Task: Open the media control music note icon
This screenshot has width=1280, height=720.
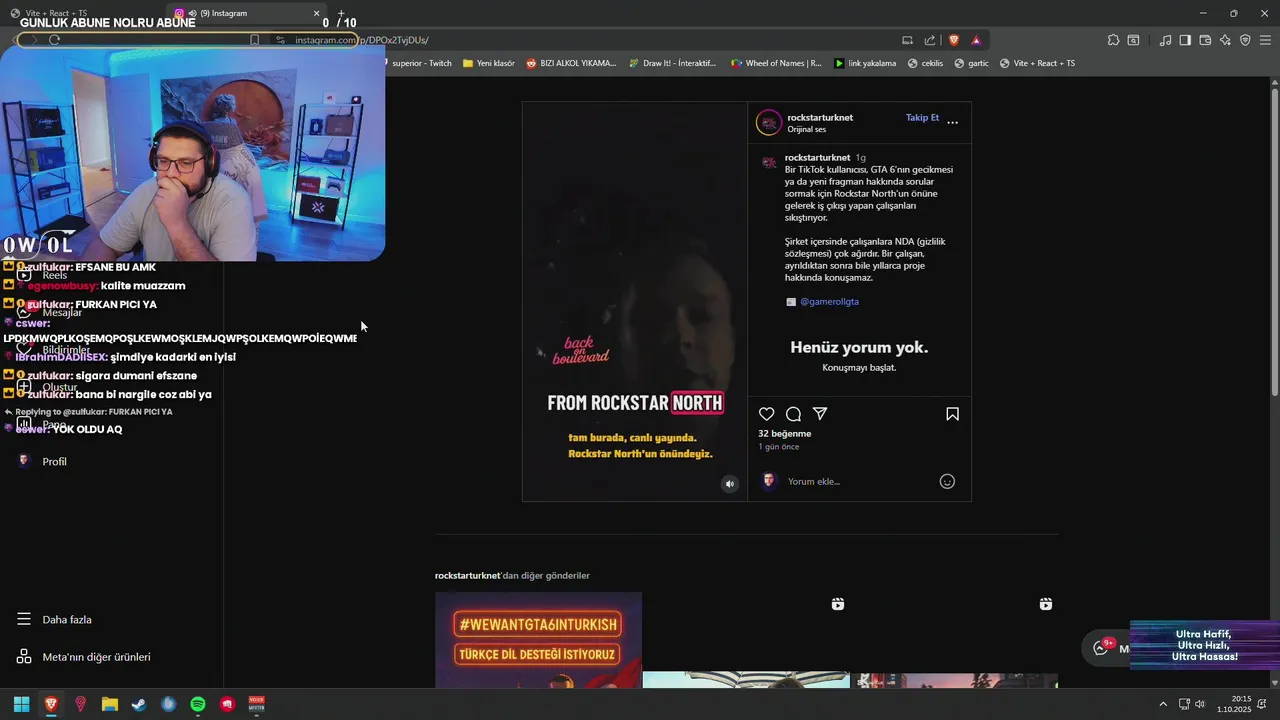Action: pos(1165,40)
